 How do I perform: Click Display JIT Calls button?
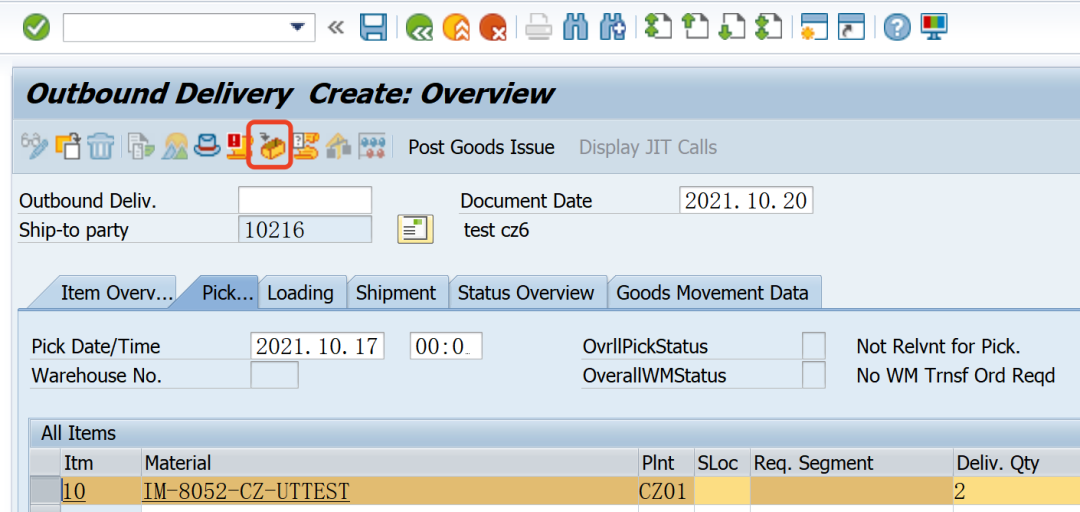tap(648, 147)
